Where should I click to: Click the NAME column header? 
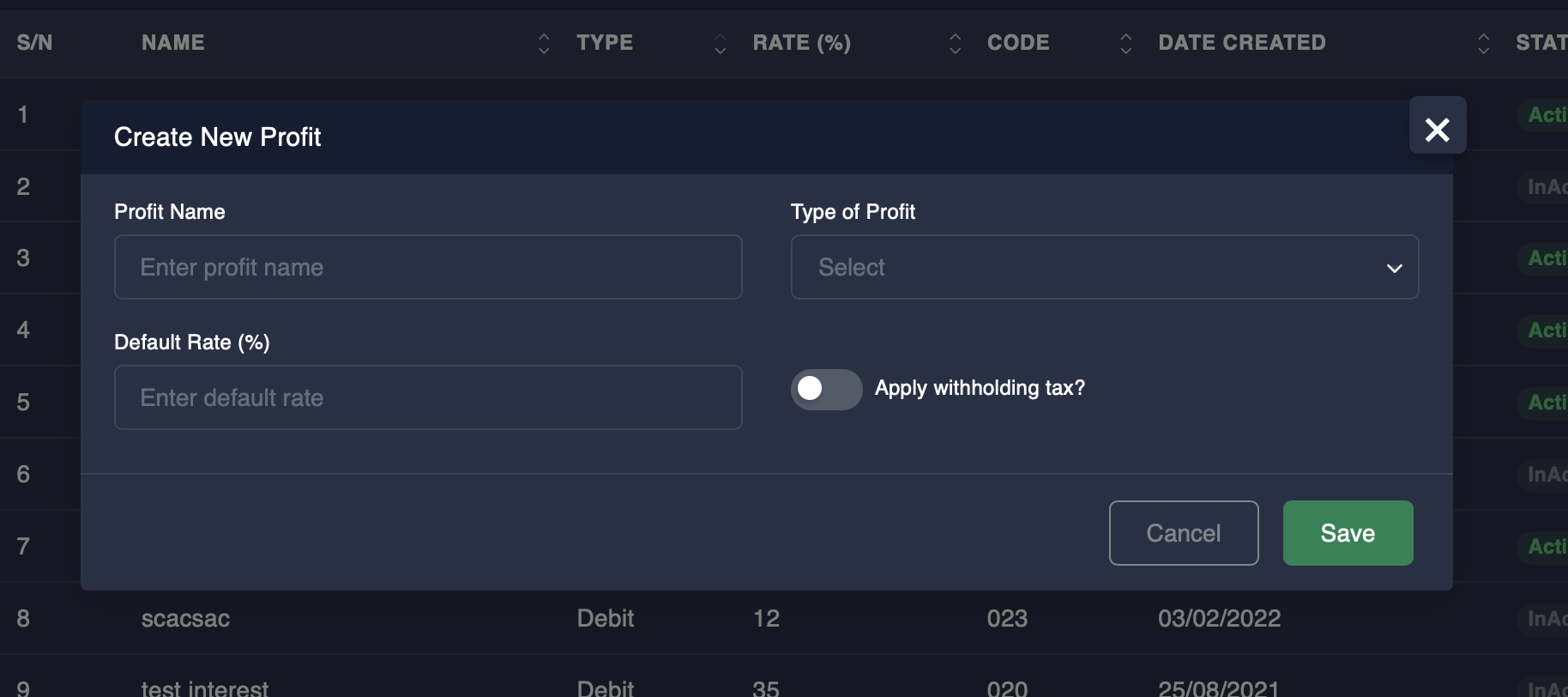[x=173, y=43]
